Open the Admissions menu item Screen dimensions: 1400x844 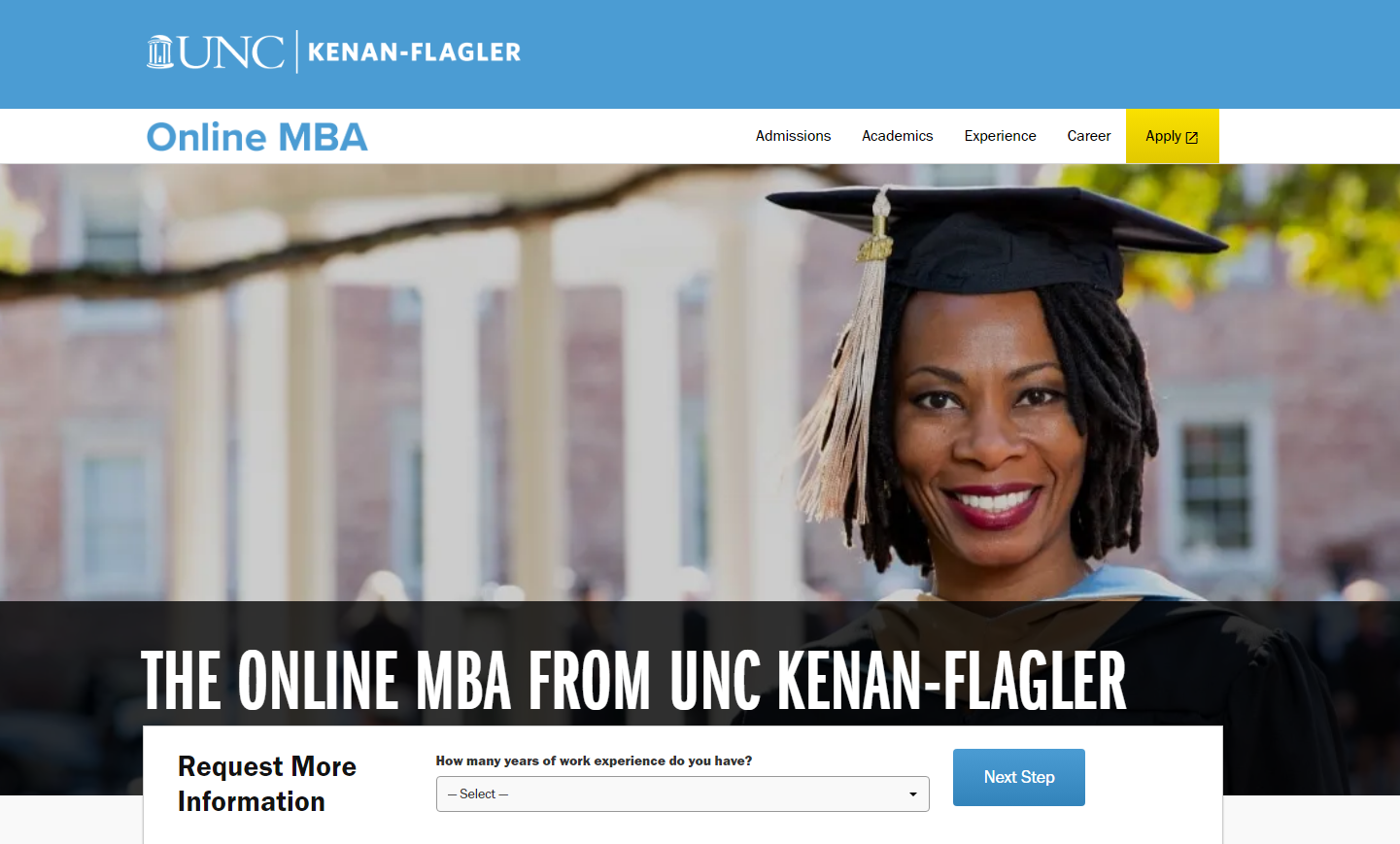click(x=793, y=136)
